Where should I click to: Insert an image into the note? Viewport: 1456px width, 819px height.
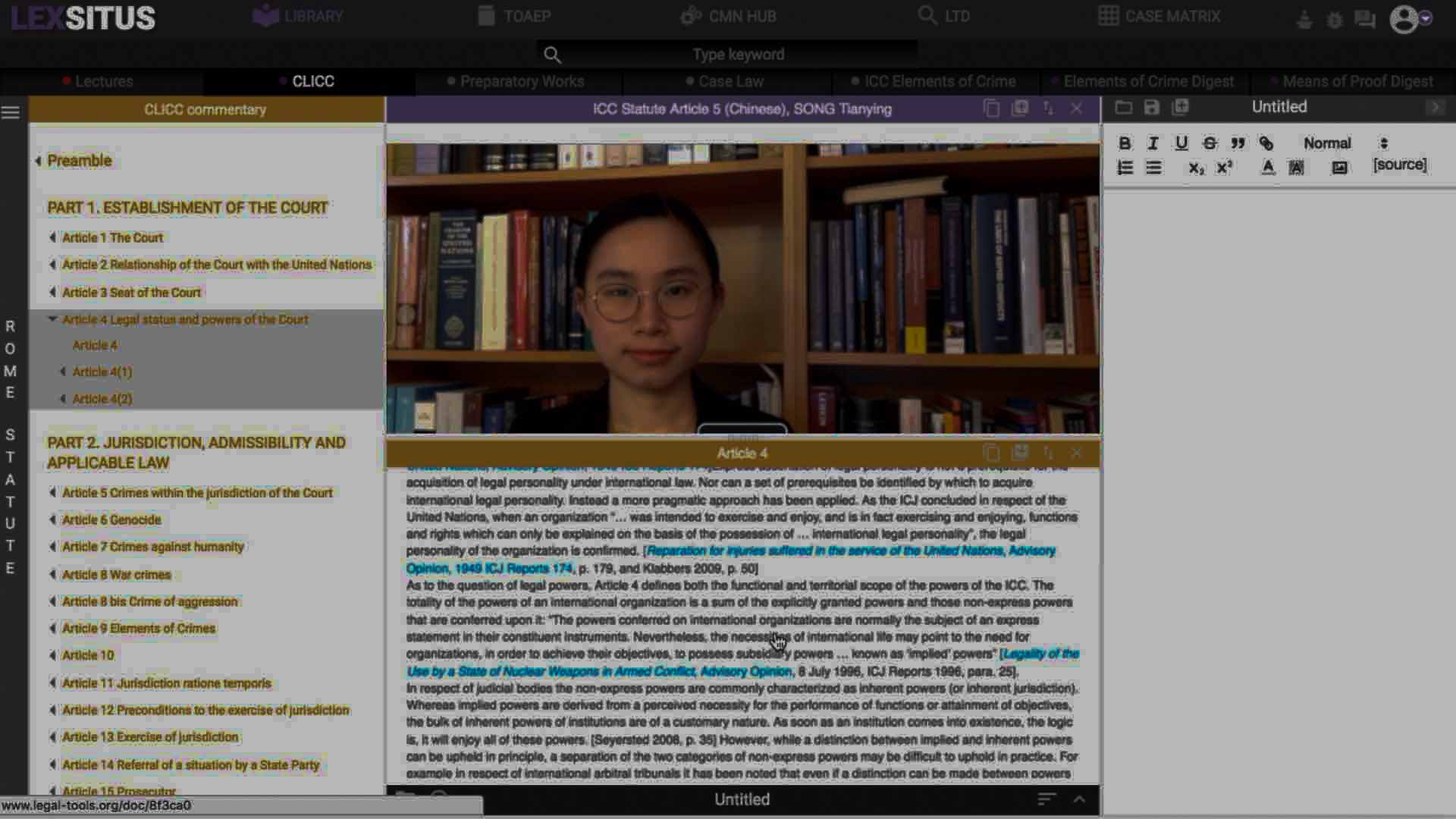pyautogui.click(x=1339, y=168)
